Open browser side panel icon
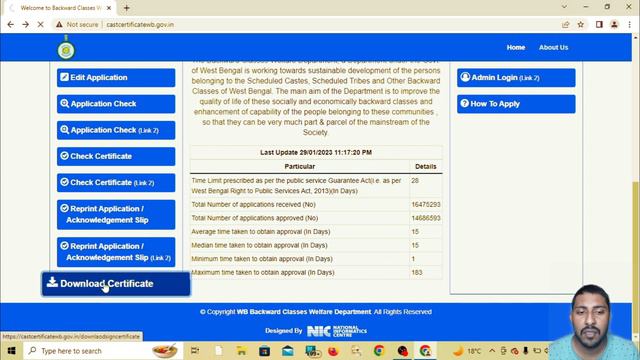 pyautogui.click(x=599, y=24)
